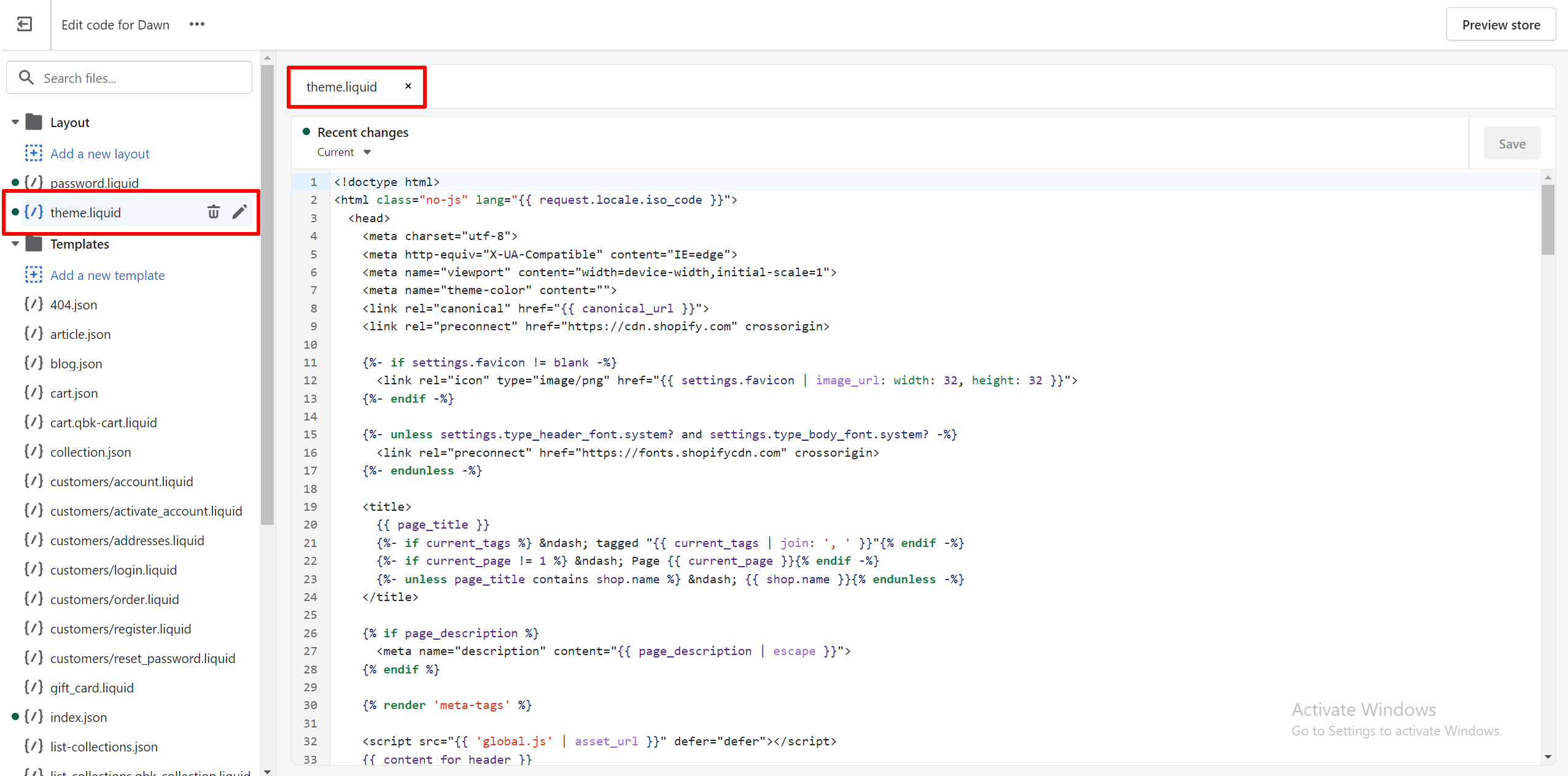1568x776 pixels.
Task: Click Add a new layout link
Action: pos(99,153)
